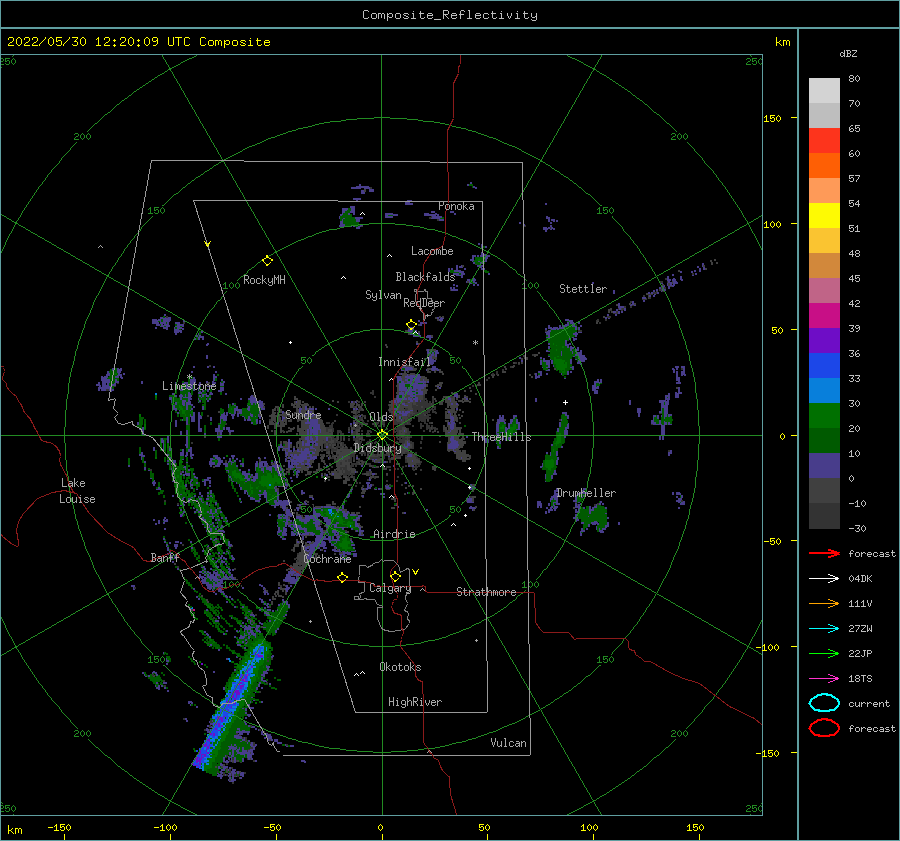Click the Innisfail city label

point(404,362)
